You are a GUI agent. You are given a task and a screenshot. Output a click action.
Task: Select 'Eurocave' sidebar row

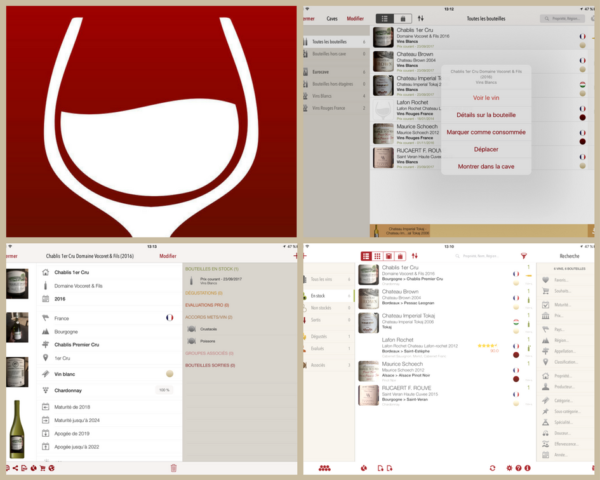[x=336, y=72]
